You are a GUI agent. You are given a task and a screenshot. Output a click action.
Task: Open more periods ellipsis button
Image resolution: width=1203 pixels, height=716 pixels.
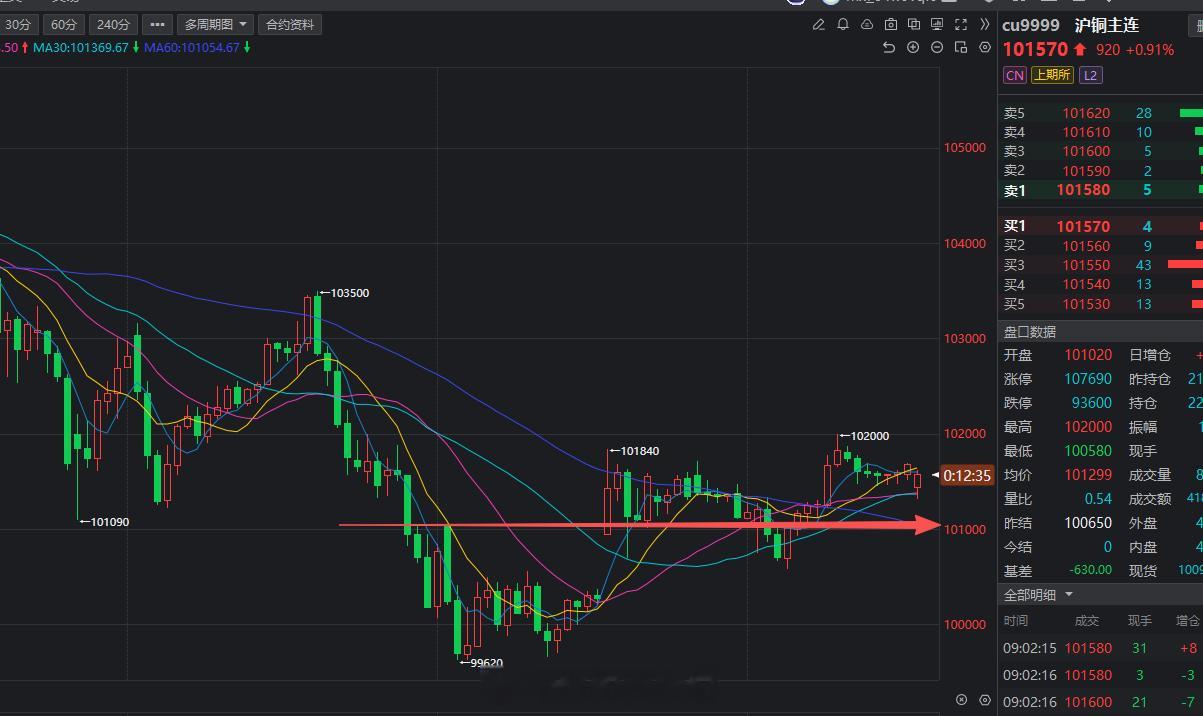[157, 24]
